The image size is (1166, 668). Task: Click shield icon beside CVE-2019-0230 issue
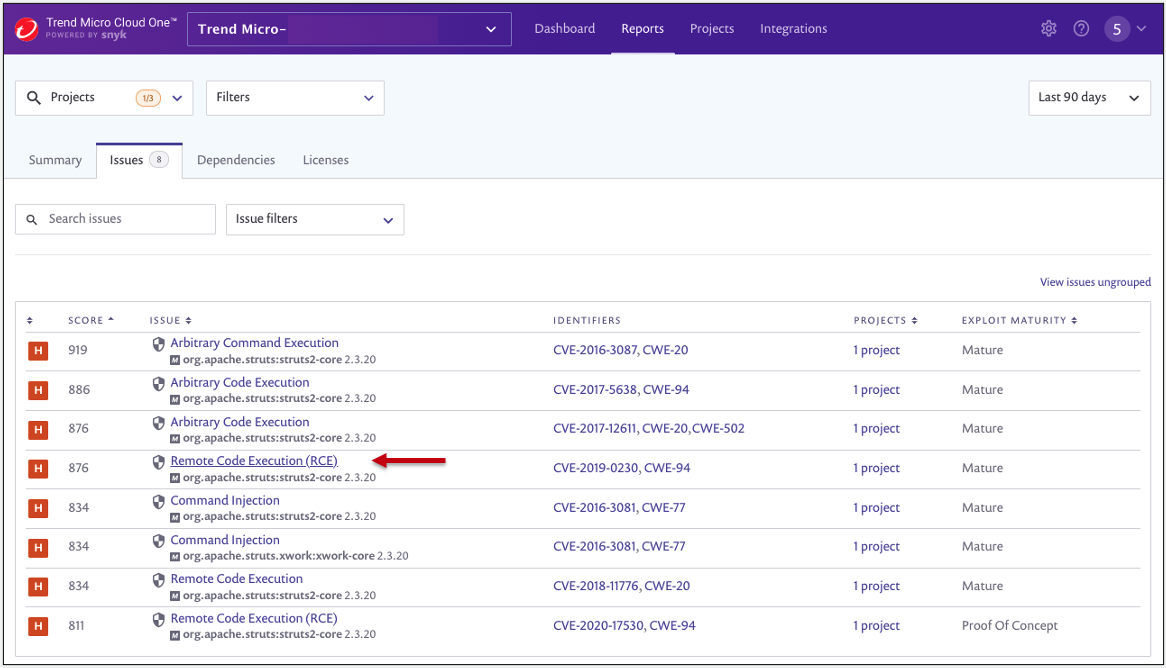[158, 462]
